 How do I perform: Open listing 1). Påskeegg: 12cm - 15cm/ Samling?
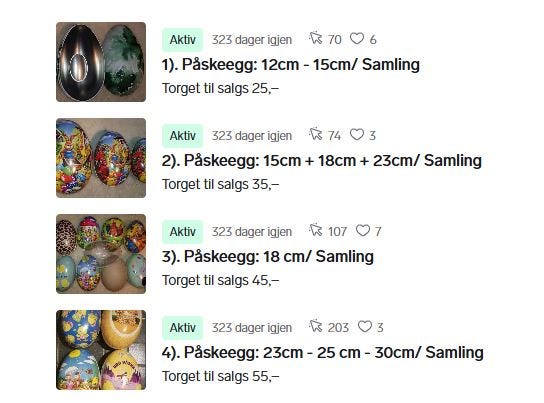291,65
